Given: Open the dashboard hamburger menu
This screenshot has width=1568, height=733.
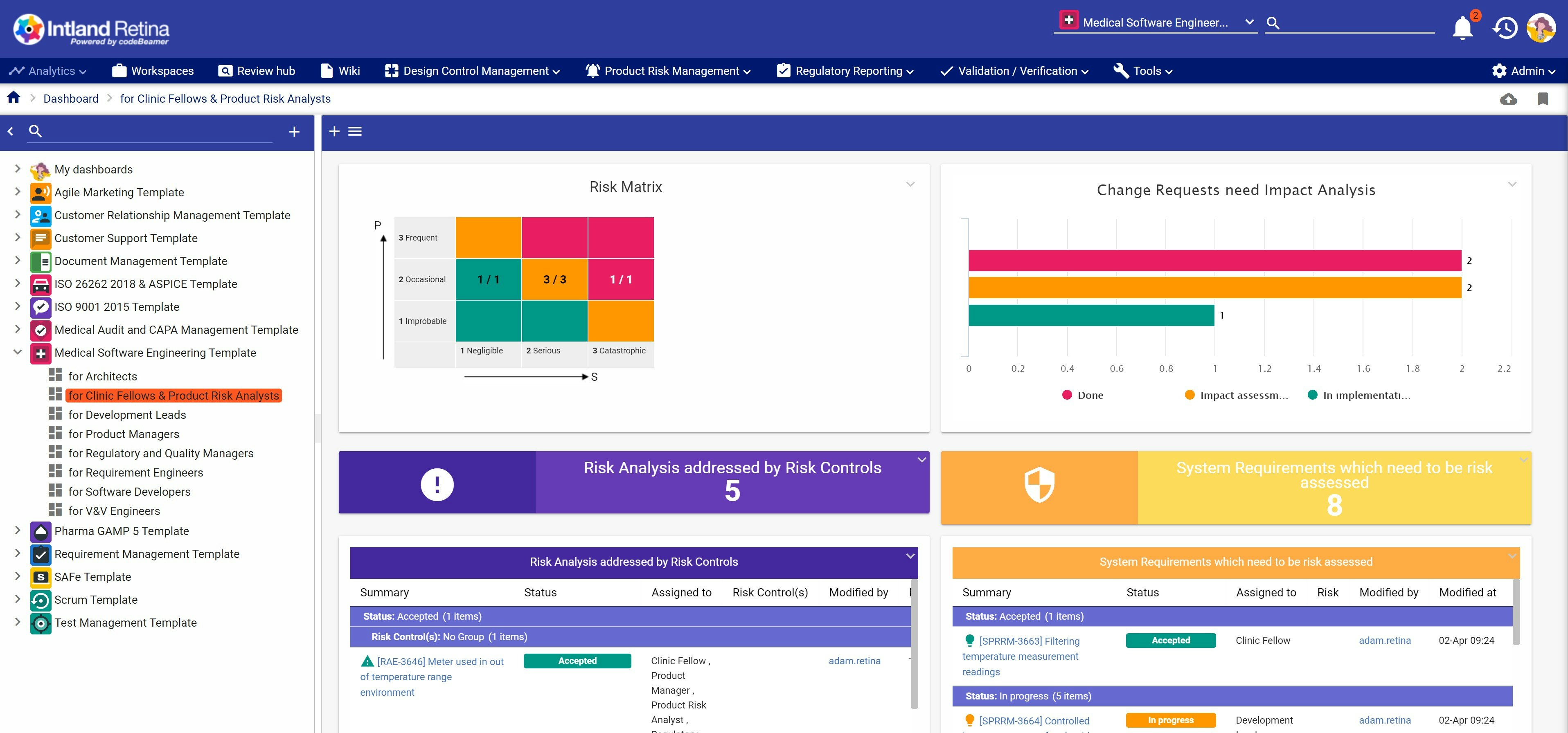Looking at the screenshot, I should (x=355, y=131).
